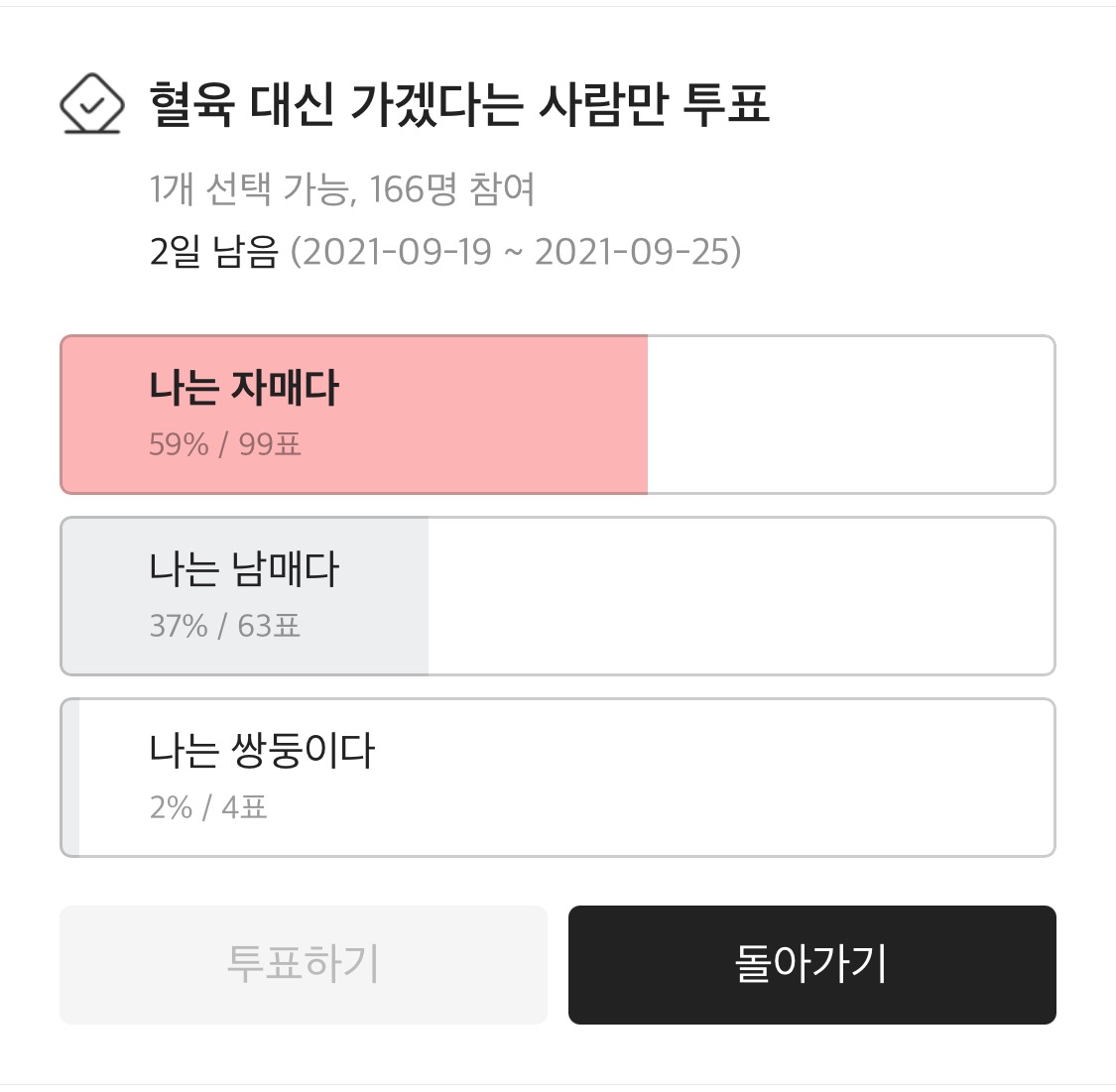Click the ballot checkmark icon beside the poll title
1116x1092 pixels.
pos(93,102)
